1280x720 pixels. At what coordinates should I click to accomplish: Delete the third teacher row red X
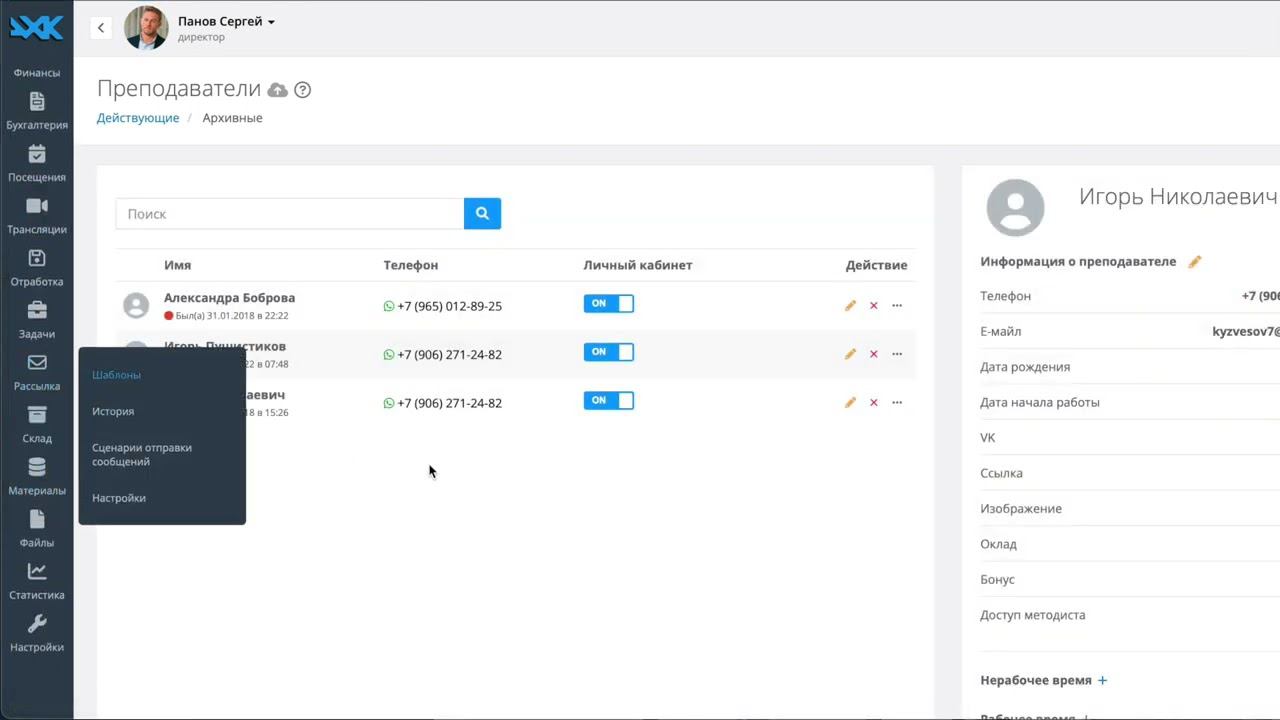[x=873, y=402]
